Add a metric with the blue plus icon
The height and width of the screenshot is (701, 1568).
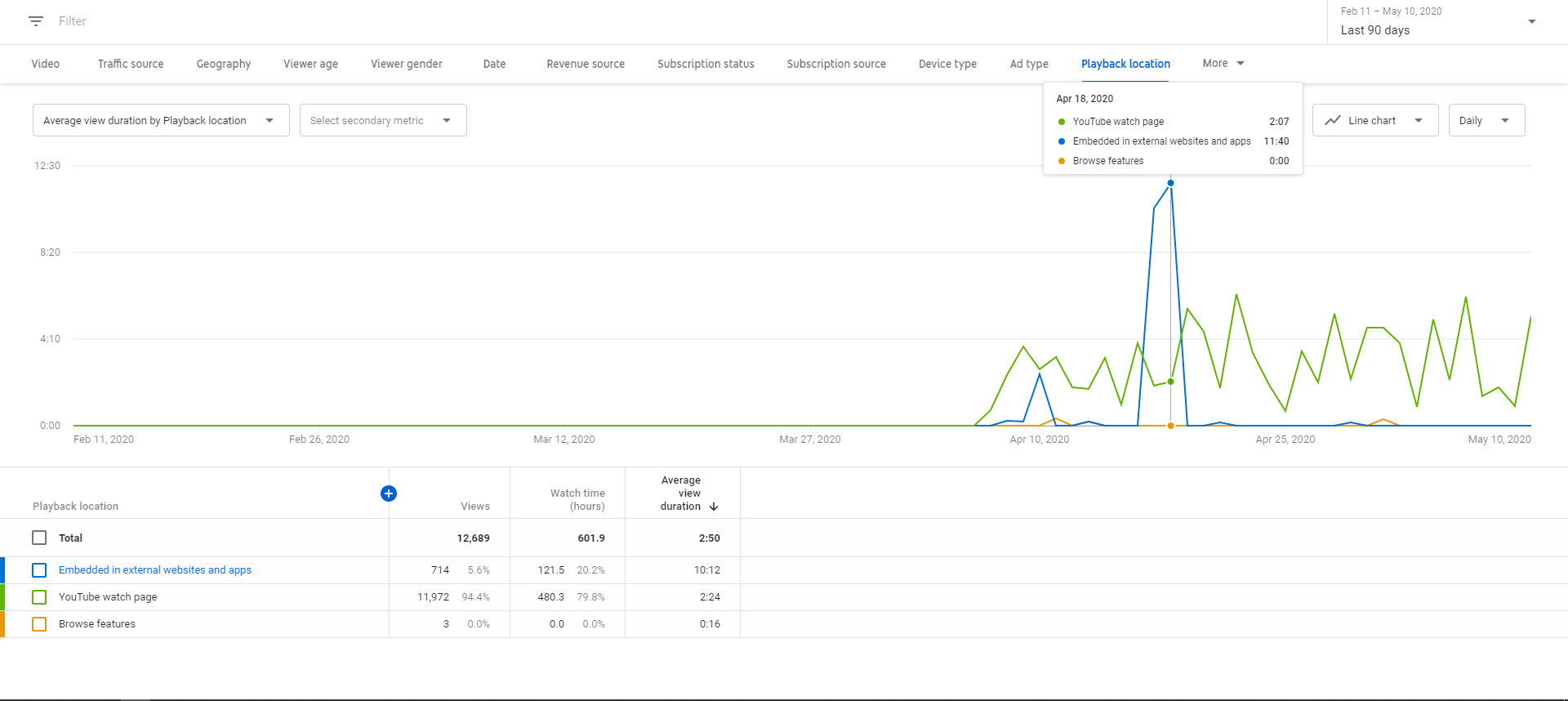[389, 493]
